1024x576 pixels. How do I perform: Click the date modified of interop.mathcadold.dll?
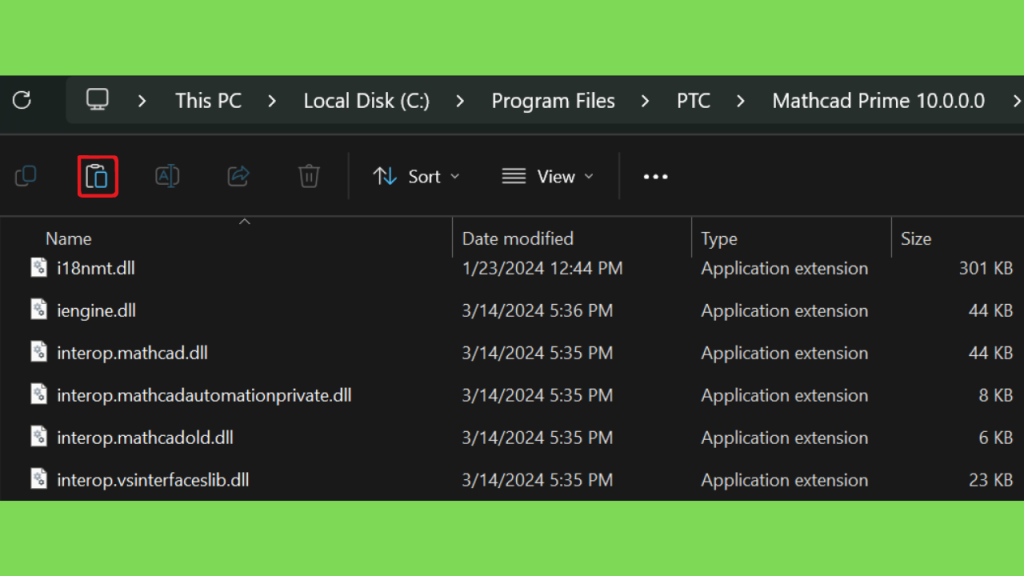(537, 438)
